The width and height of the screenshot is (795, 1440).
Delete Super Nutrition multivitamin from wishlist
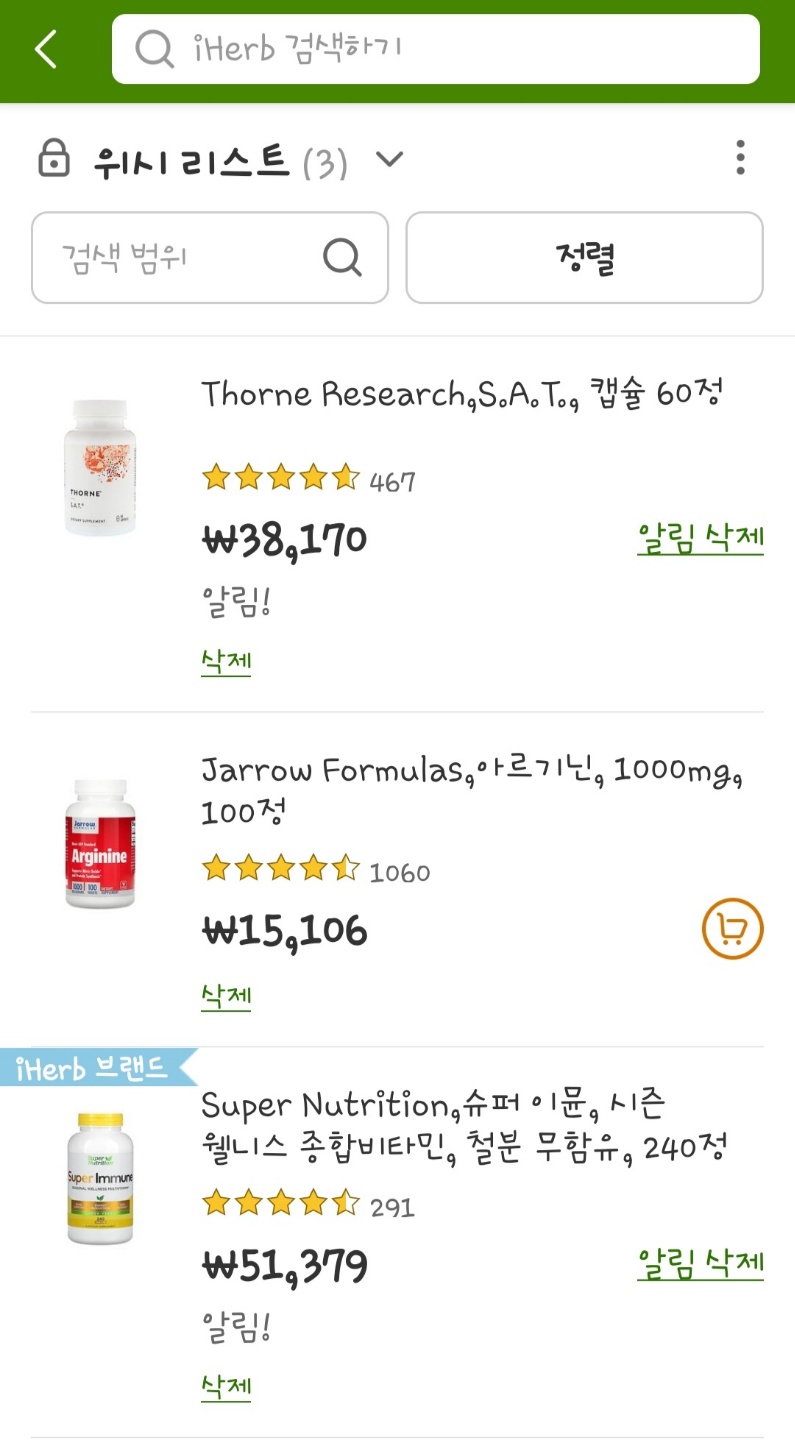coord(226,1386)
